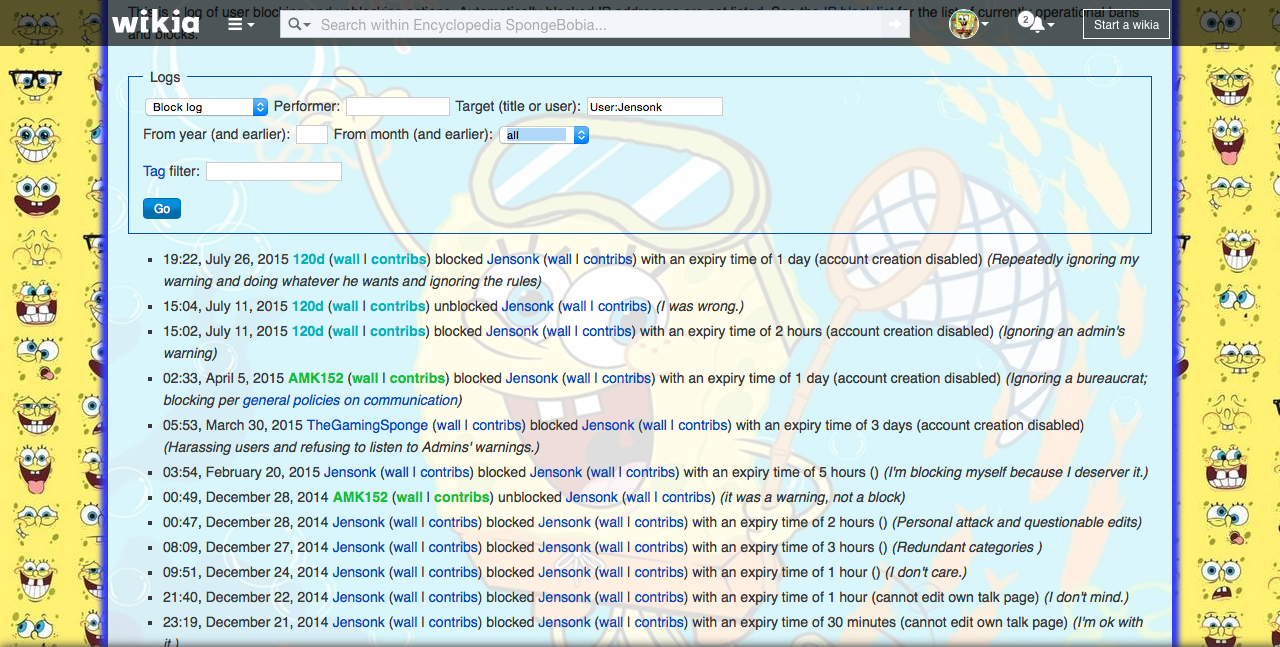Click Jensonk in the 15:04 July 11 unblock entry
The width and height of the screenshot is (1280, 647).
coord(528,306)
